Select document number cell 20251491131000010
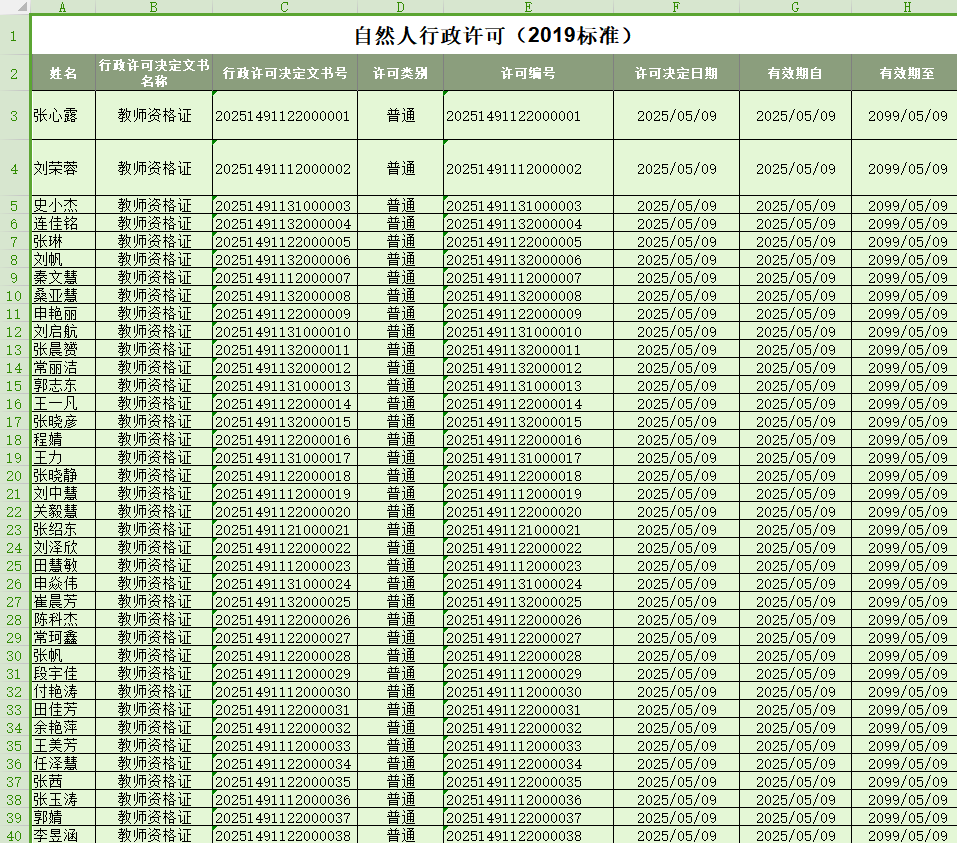 coord(284,332)
